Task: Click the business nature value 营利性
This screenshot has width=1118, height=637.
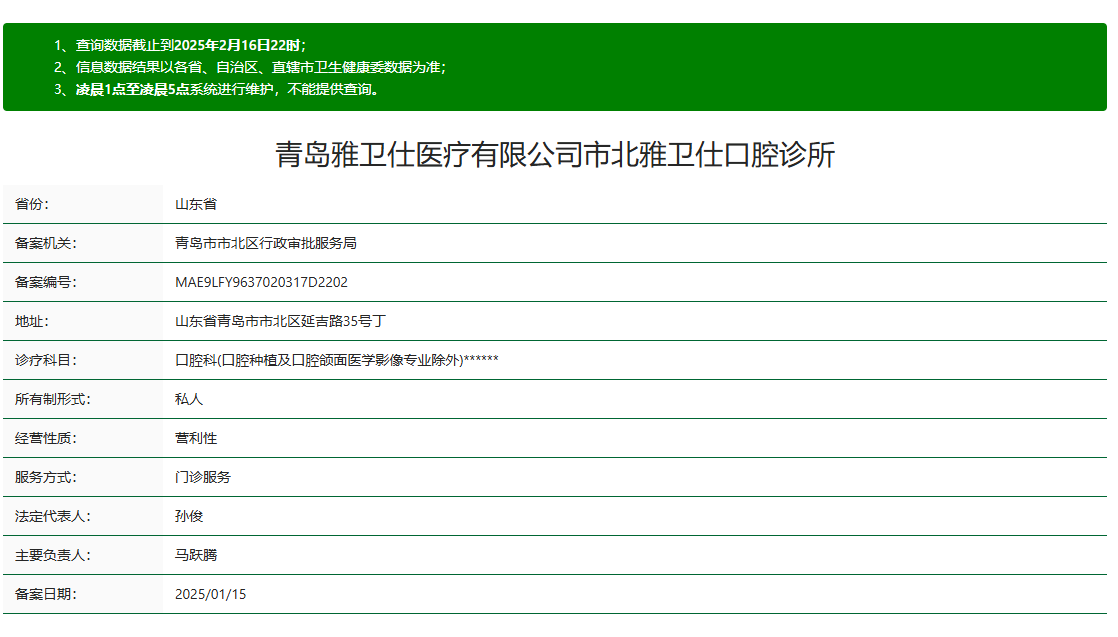Action: click(x=196, y=438)
